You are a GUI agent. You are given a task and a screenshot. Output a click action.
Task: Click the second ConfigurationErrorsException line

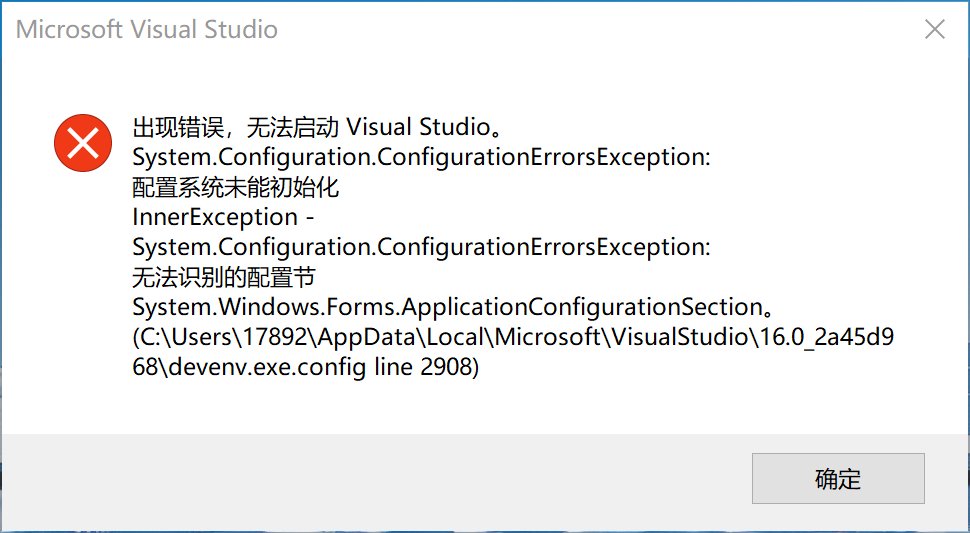[421, 247]
